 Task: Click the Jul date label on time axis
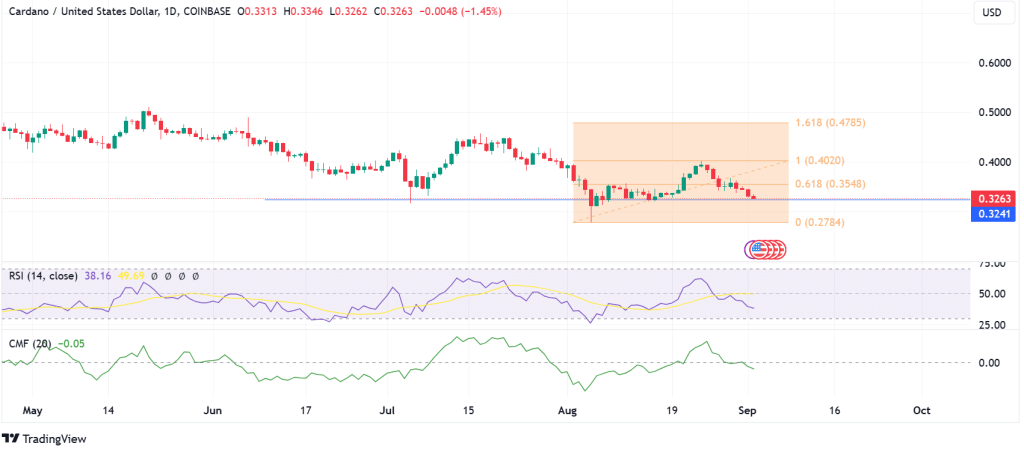[x=387, y=411]
